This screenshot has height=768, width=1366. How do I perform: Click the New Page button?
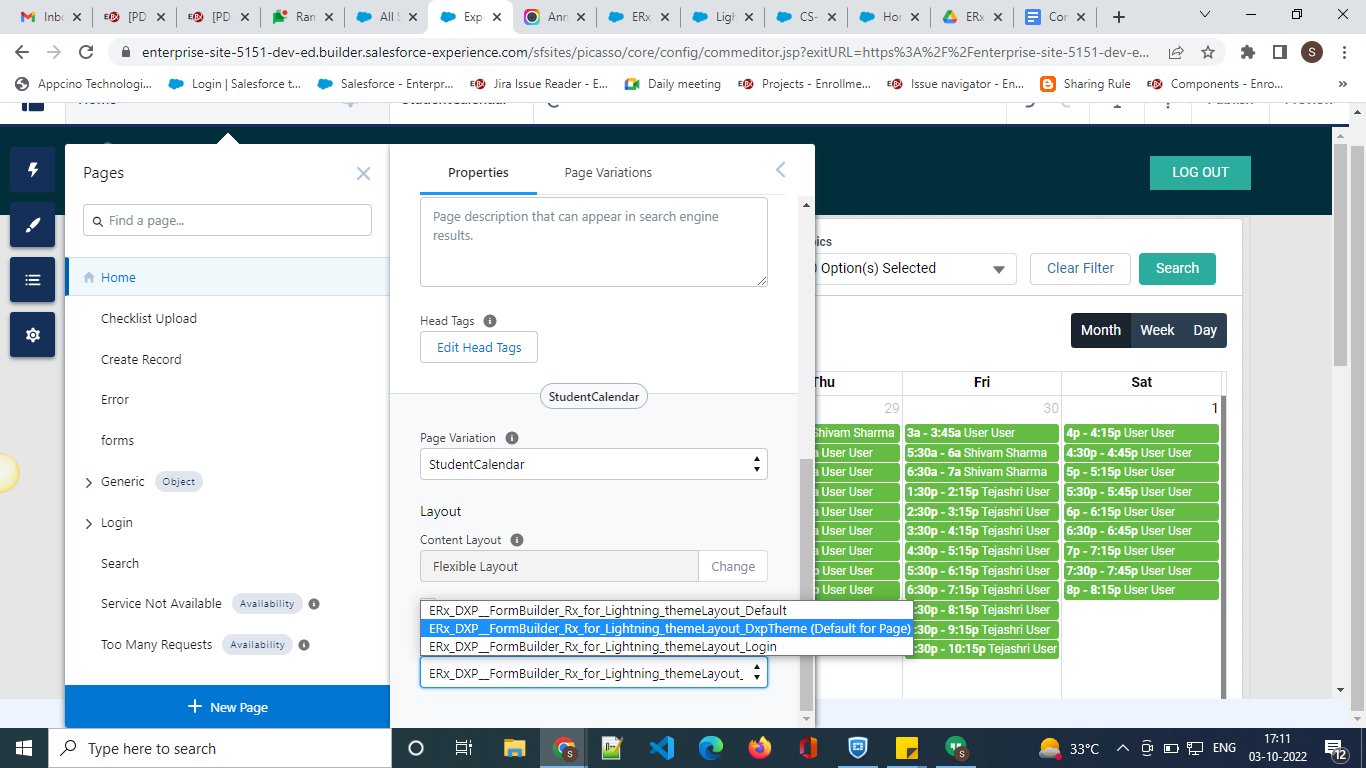(x=227, y=707)
